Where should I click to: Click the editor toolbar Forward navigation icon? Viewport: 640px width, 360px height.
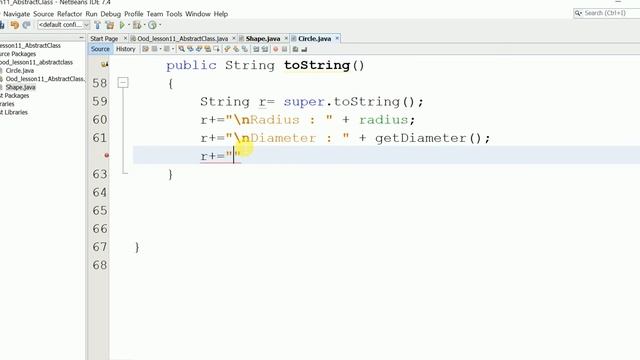click(x=167, y=49)
